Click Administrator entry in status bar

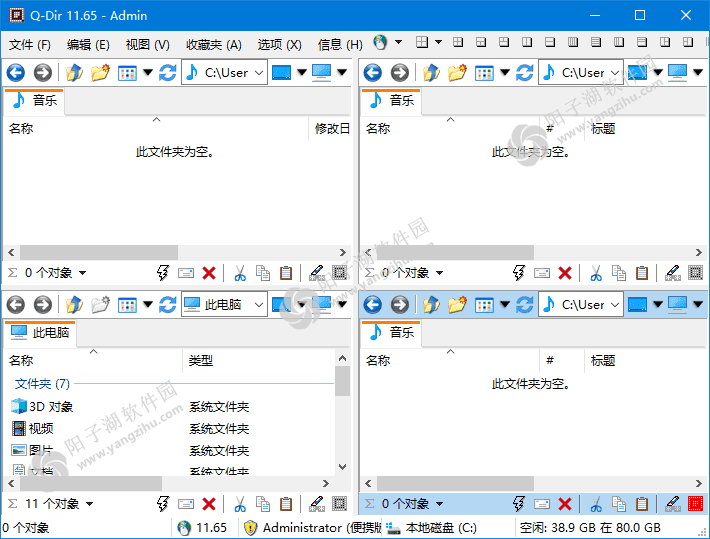coord(312,528)
